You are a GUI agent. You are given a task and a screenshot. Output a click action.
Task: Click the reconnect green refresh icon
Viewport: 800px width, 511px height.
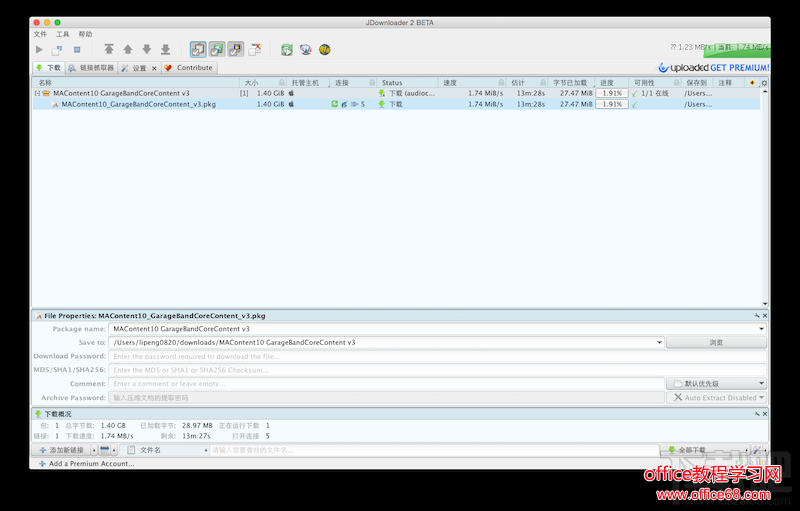tap(287, 49)
